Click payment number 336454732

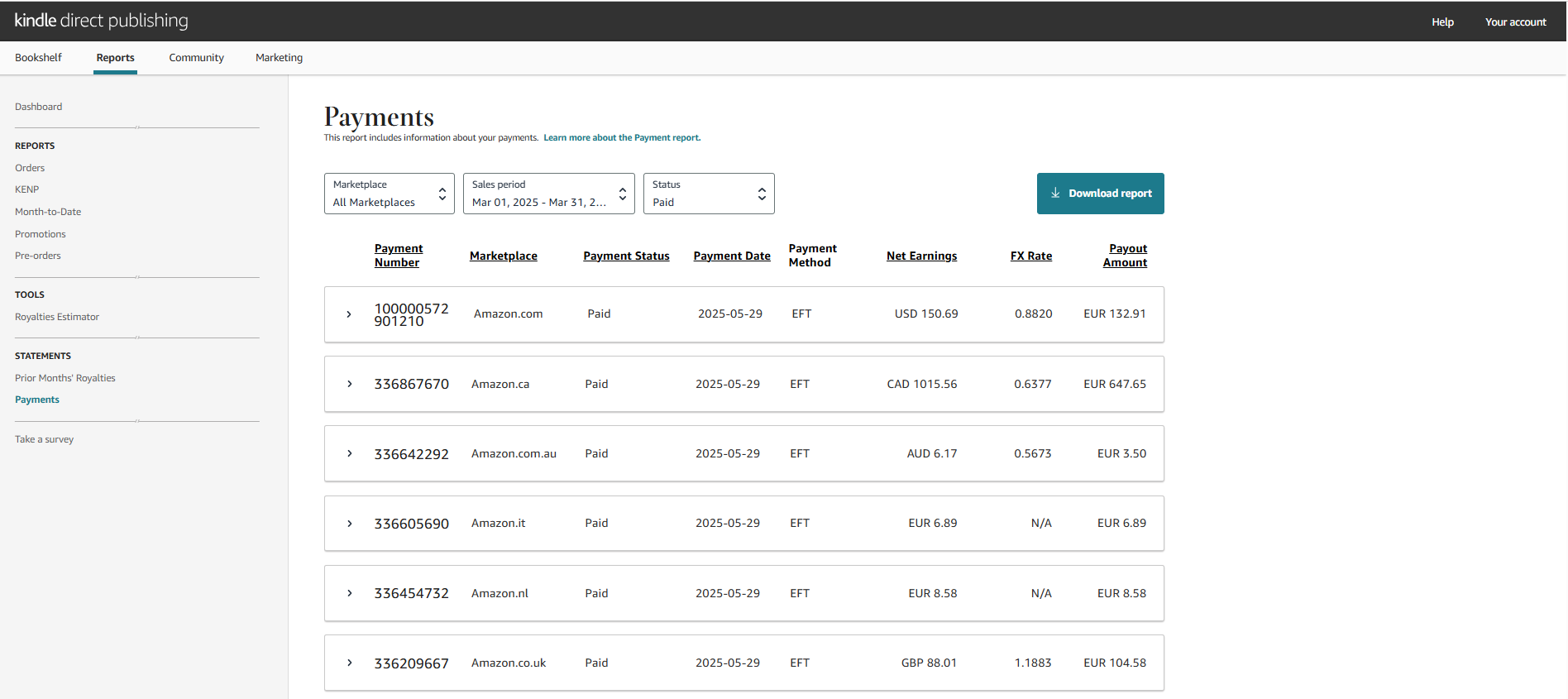point(411,593)
